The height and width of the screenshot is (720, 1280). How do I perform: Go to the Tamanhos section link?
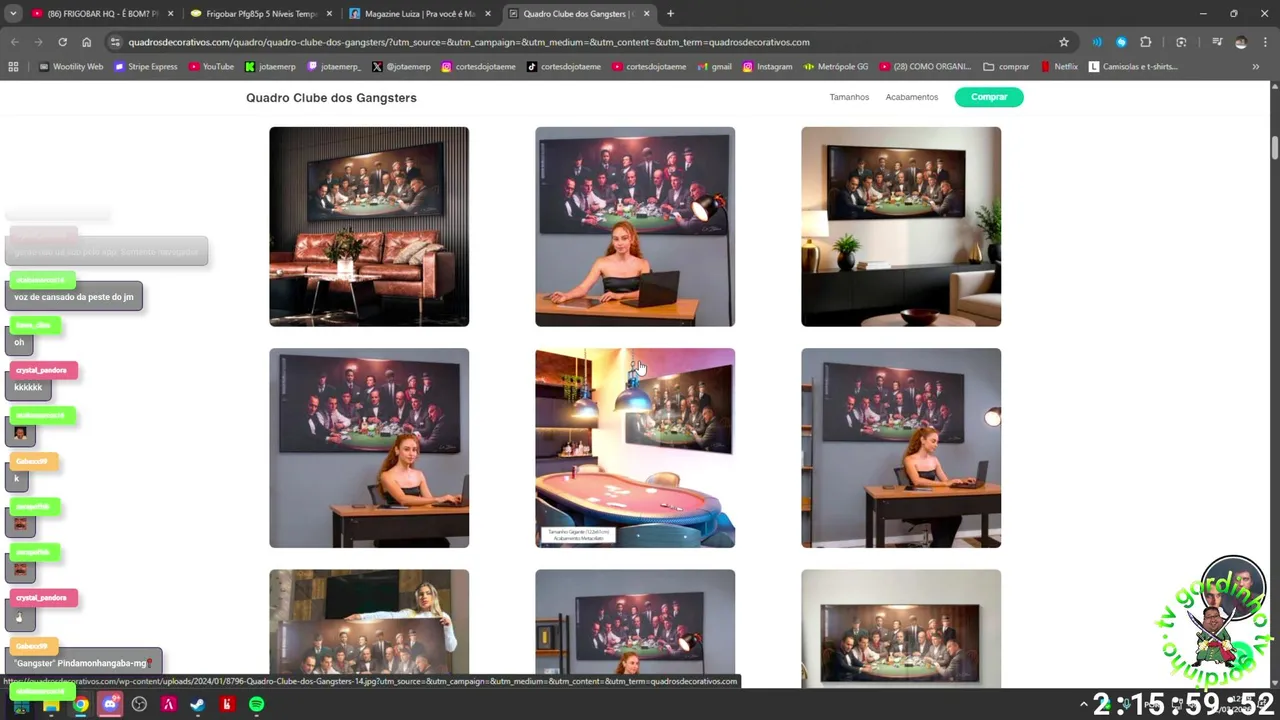pos(849,97)
